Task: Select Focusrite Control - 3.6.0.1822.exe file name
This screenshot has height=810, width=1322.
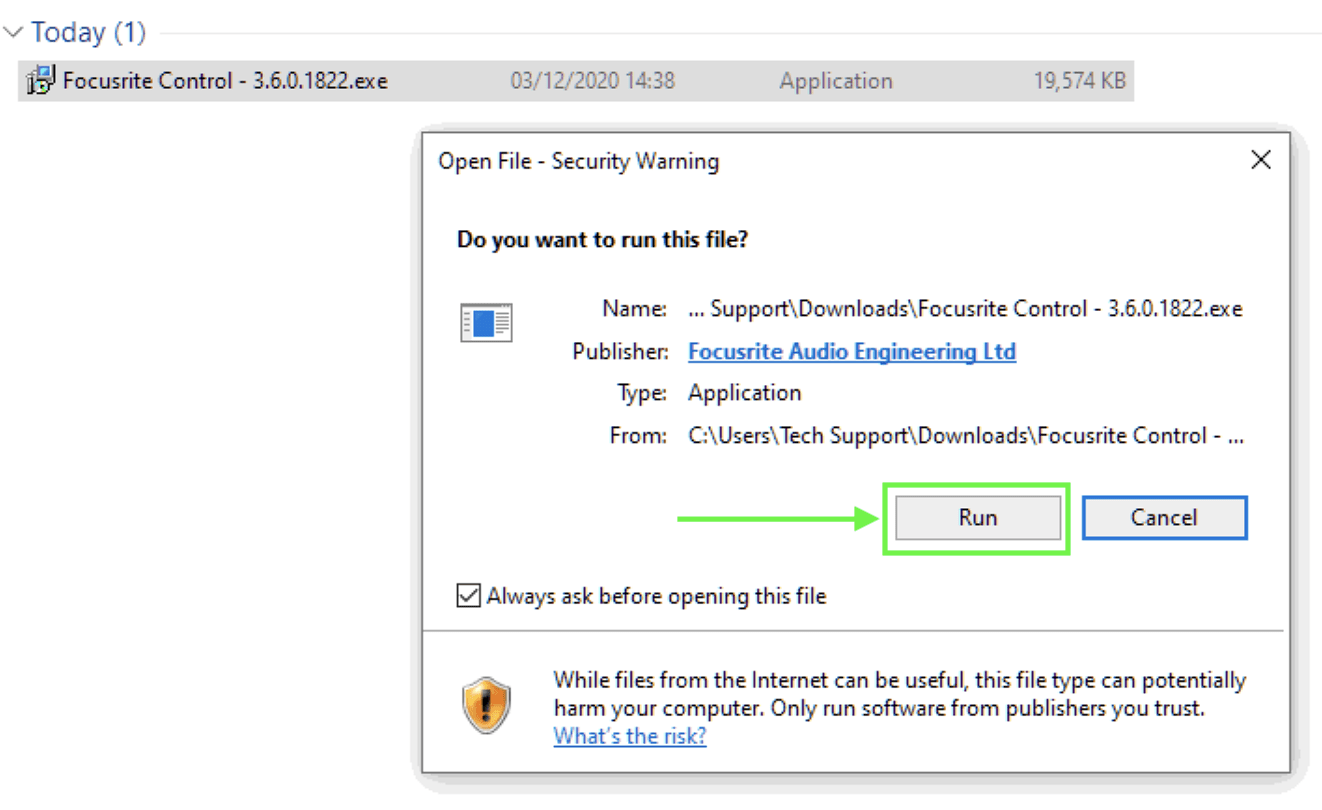Action: pyautogui.click(x=225, y=81)
